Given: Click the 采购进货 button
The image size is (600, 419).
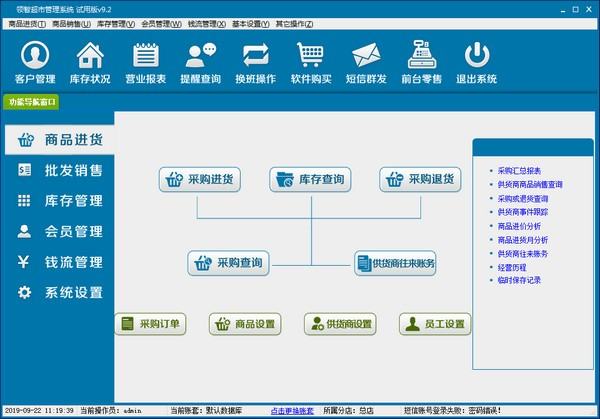Looking at the screenshot, I should tap(201, 180).
